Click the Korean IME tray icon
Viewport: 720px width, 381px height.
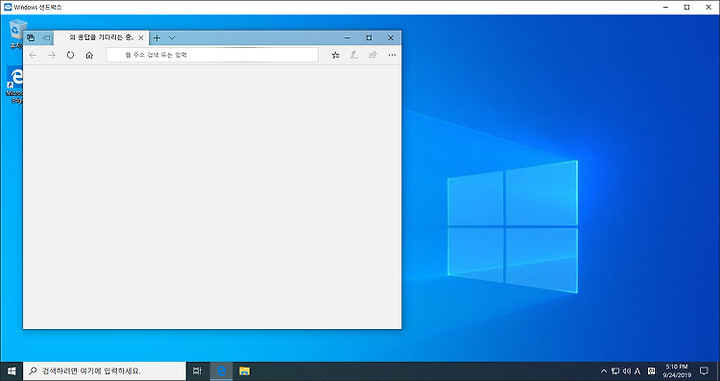[x=652, y=371]
